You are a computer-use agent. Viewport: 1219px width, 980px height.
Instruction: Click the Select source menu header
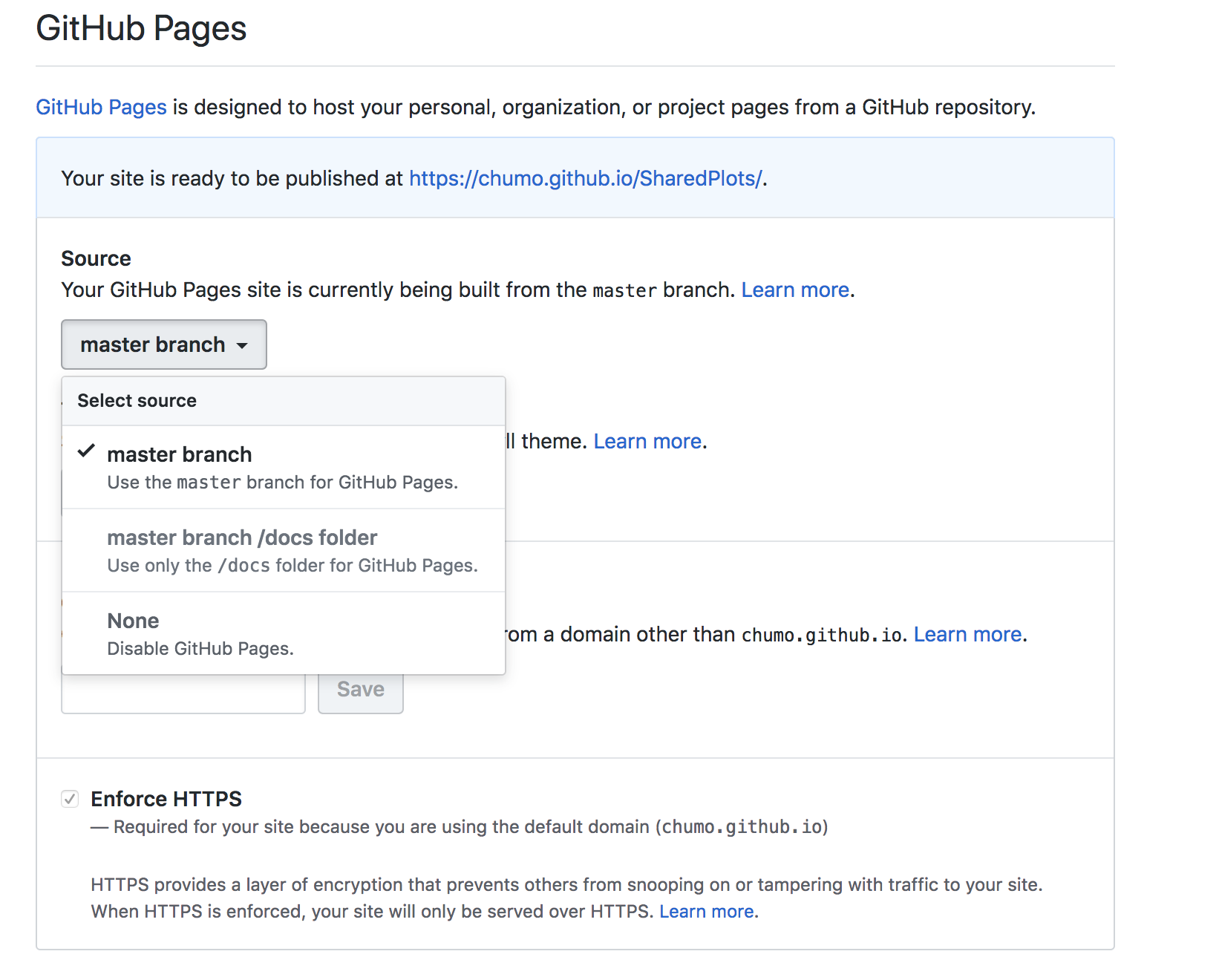click(284, 401)
